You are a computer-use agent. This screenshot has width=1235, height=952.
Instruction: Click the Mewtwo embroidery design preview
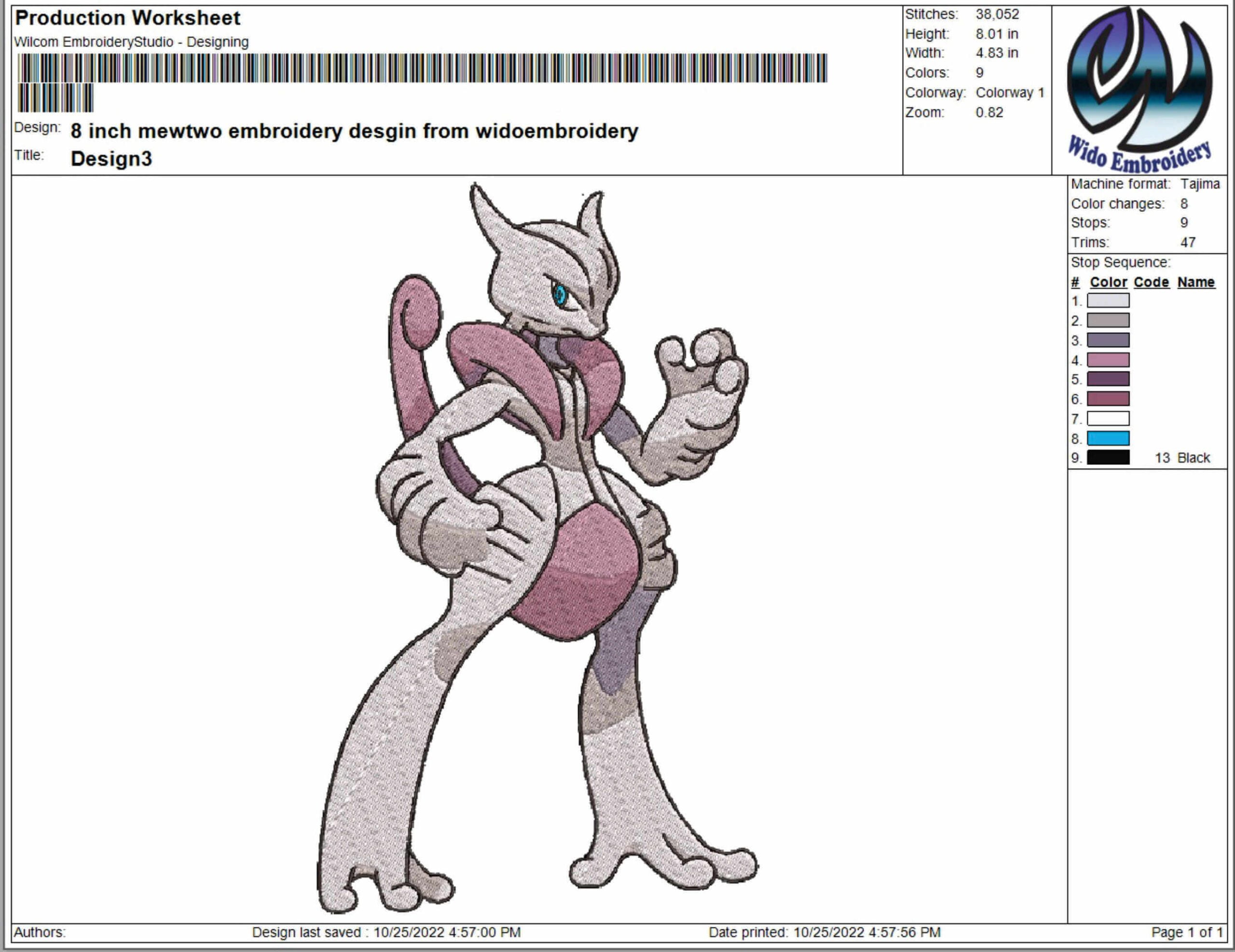coord(538,548)
